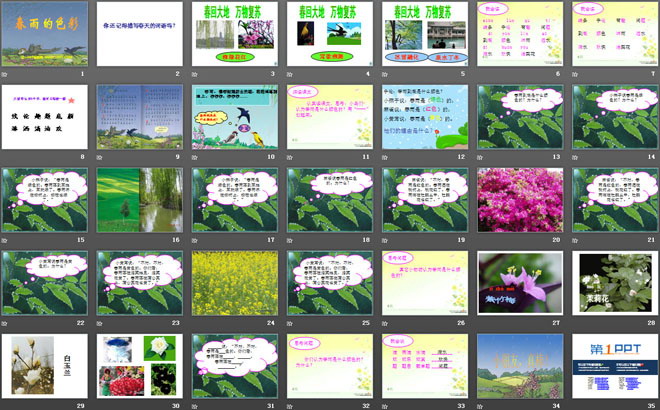
Task: Click the animation star icon under slide 12
Action: (x=386, y=157)
